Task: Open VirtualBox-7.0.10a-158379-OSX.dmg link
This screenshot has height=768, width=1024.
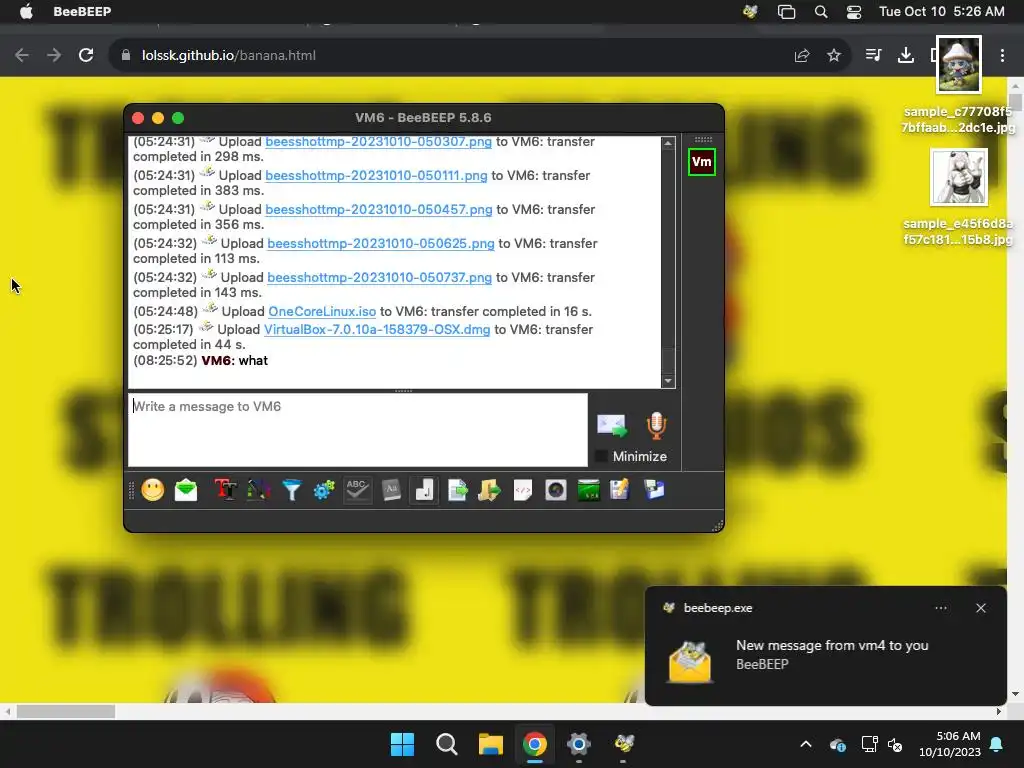Action: click(377, 330)
